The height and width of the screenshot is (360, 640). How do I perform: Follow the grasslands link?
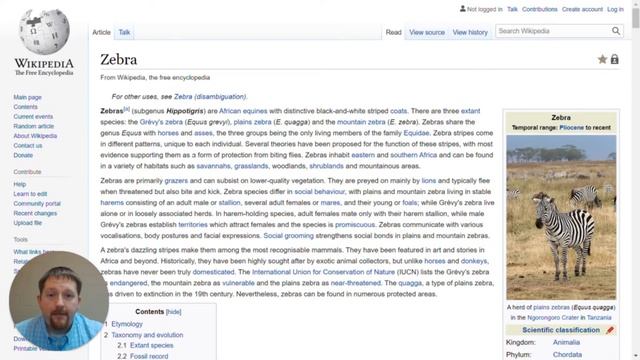point(251,166)
